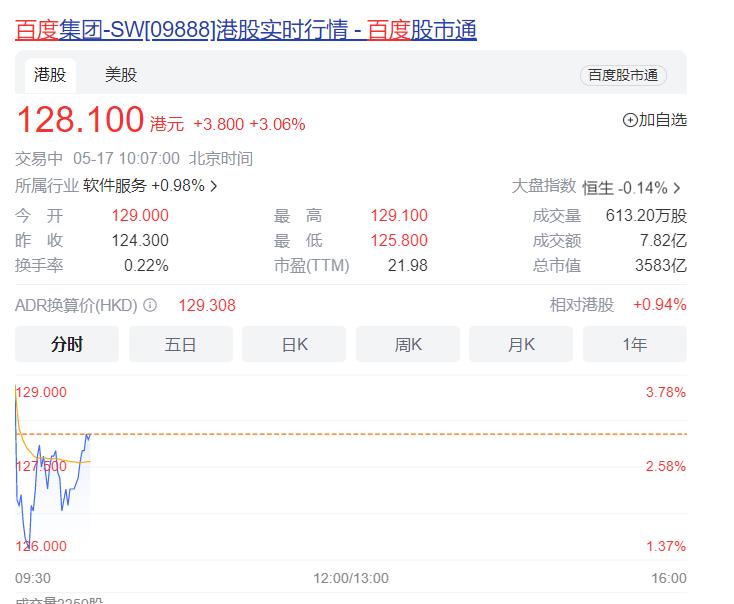Click the 今开 value 129.000
The width and height of the screenshot is (734, 604).
point(140,215)
